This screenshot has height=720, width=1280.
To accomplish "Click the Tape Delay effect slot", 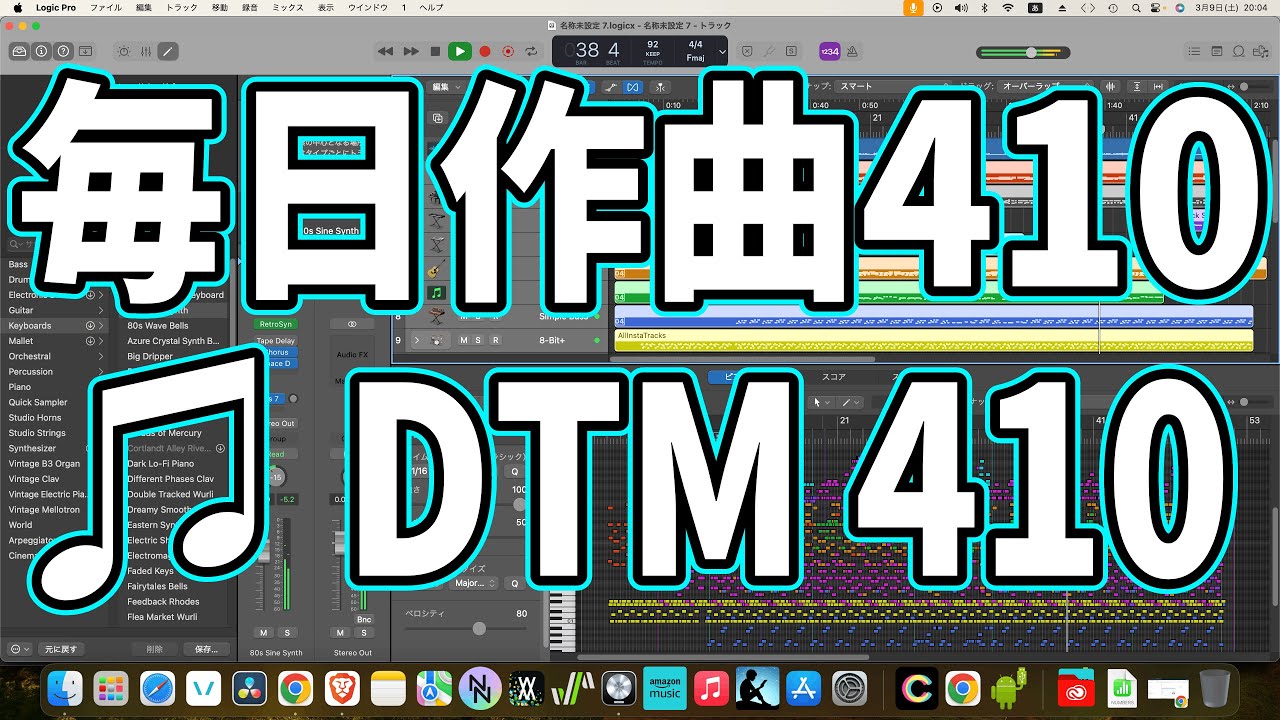I will [275, 341].
